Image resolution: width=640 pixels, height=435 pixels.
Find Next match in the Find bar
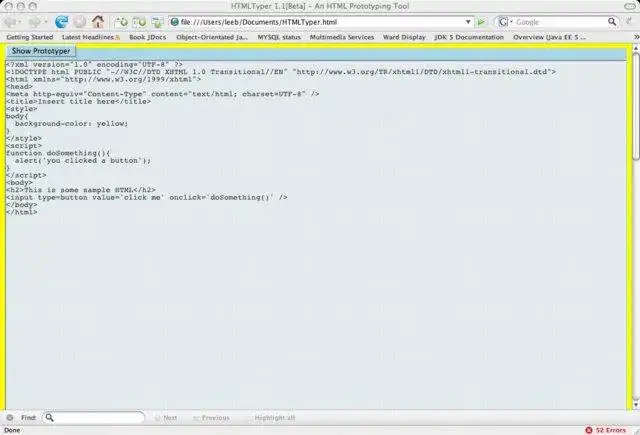click(166, 418)
